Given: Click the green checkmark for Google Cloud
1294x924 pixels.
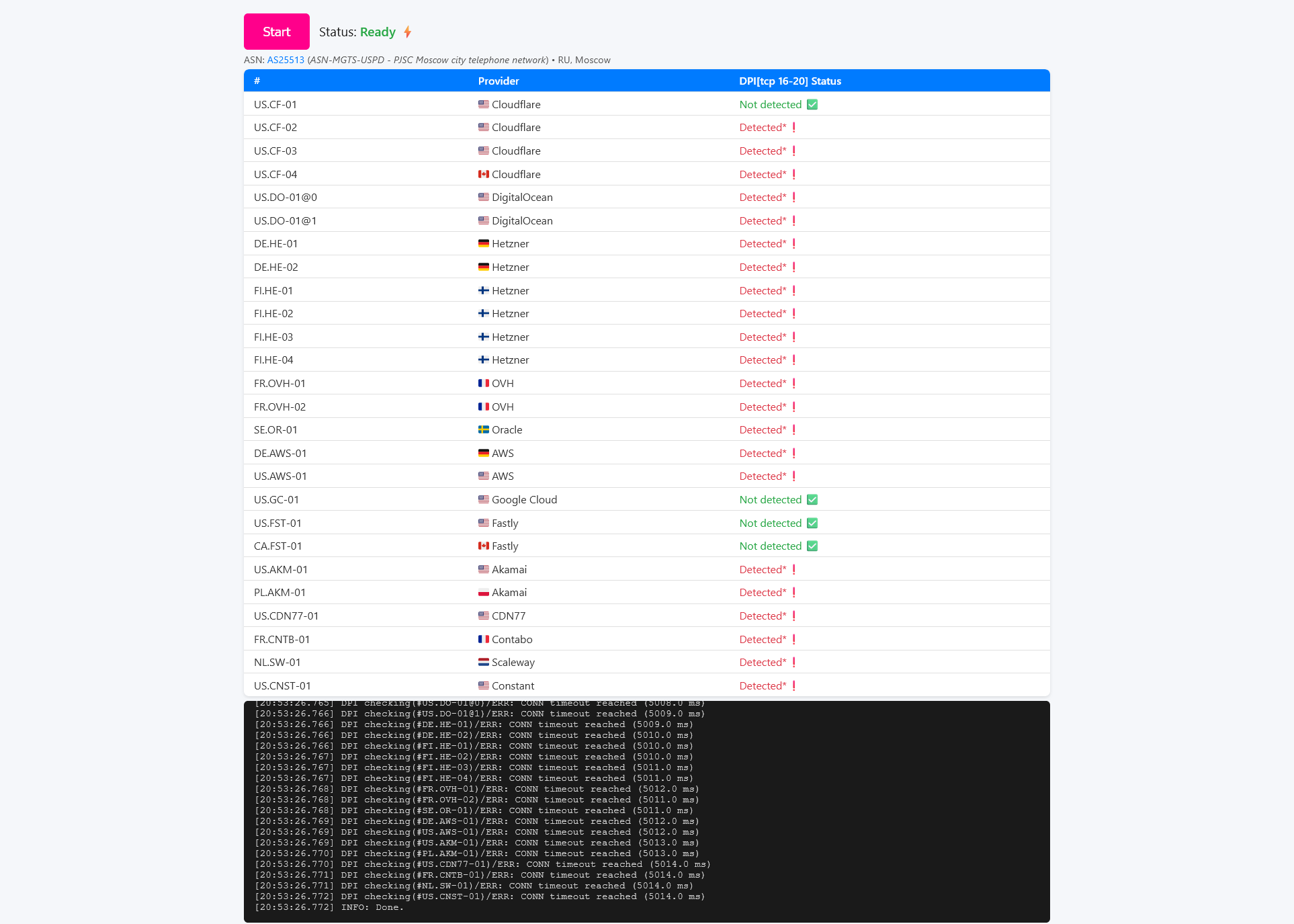Looking at the screenshot, I should 812,499.
